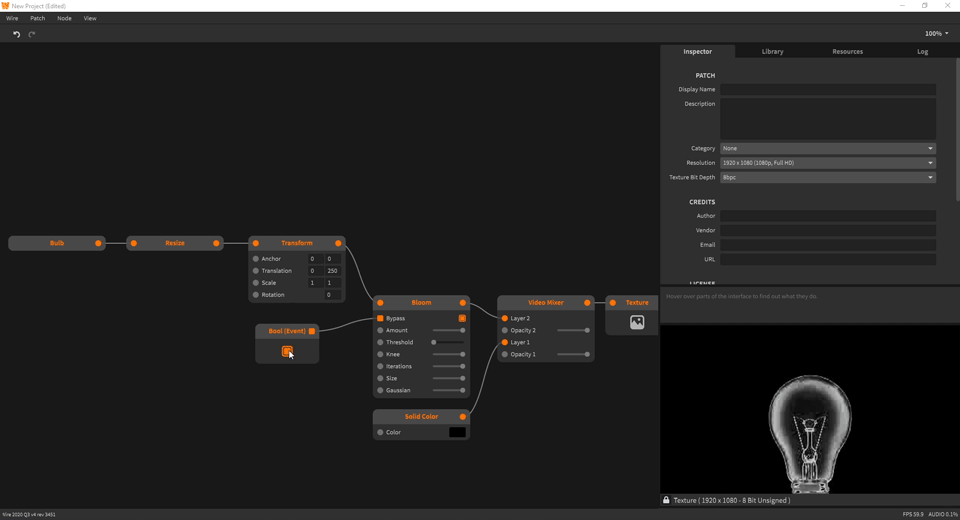
Task: Select the Solid Color node title
Action: pyautogui.click(x=421, y=416)
